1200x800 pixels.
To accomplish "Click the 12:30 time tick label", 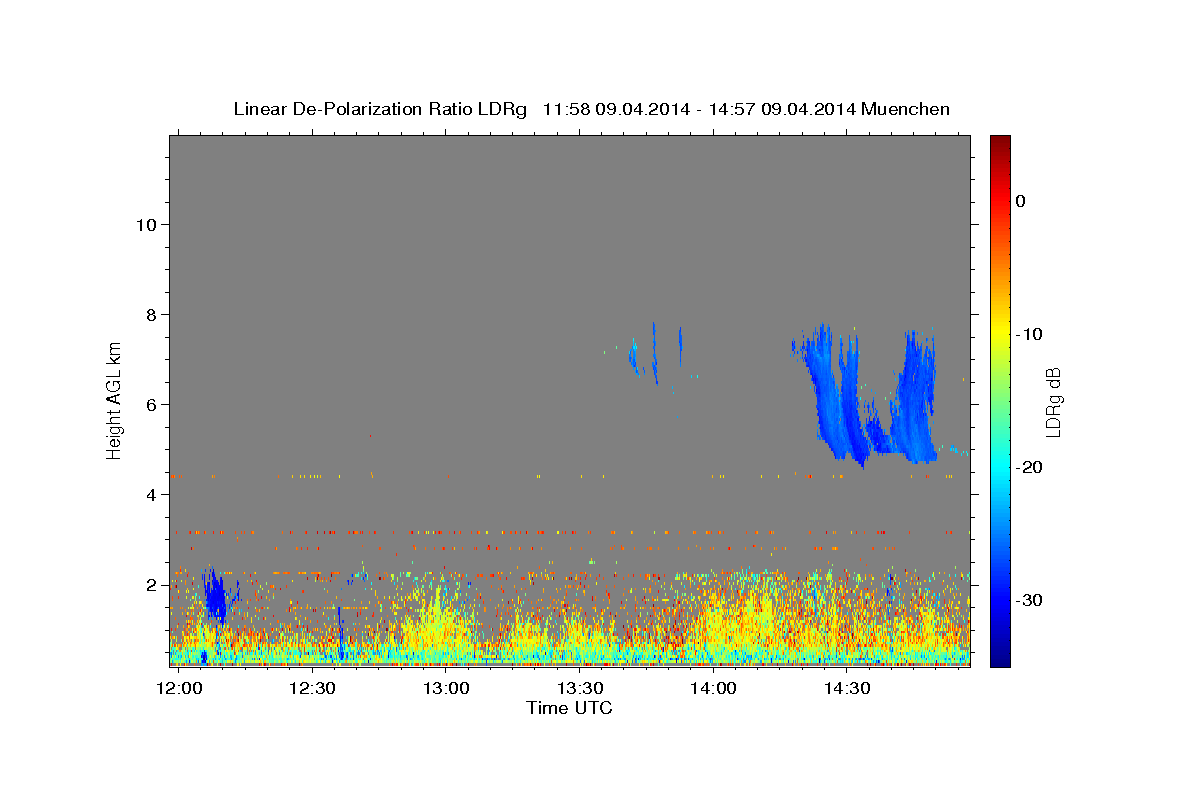I will pos(312,688).
